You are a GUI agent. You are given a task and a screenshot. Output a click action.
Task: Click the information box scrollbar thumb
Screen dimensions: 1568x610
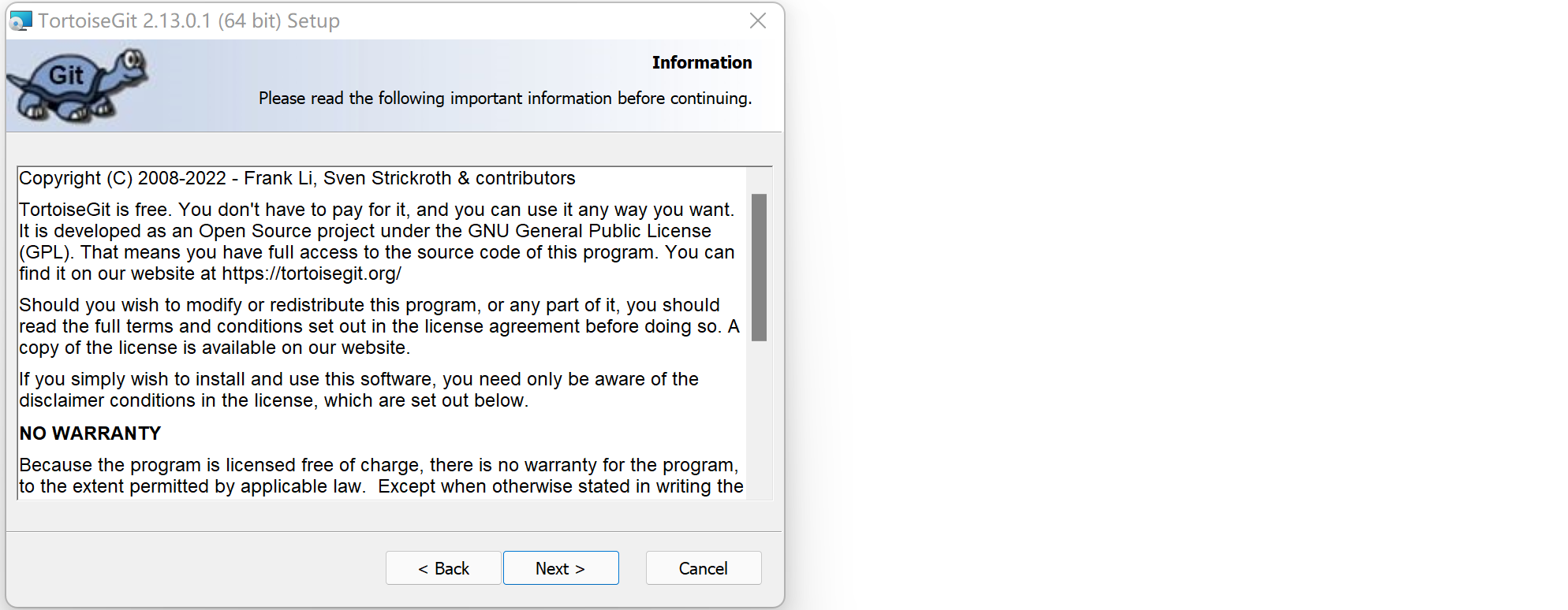759,266
